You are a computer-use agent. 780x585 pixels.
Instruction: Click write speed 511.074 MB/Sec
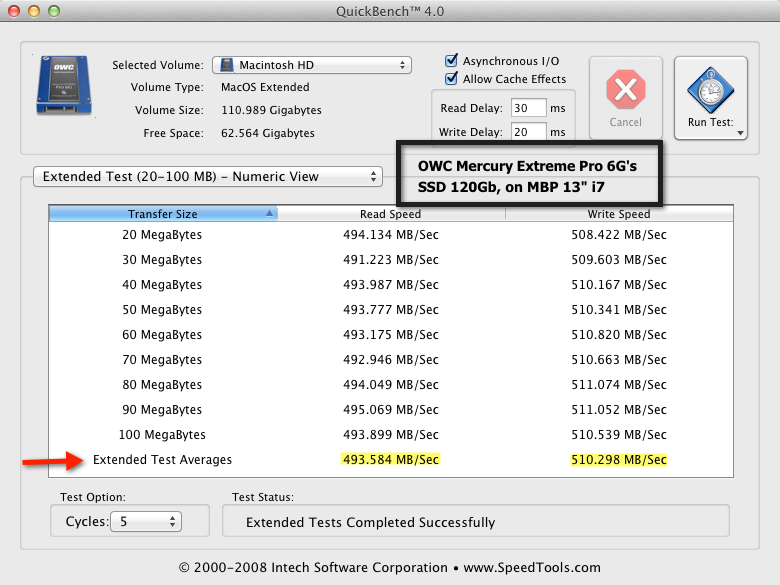pyautogui.click(x=619, y=385)
